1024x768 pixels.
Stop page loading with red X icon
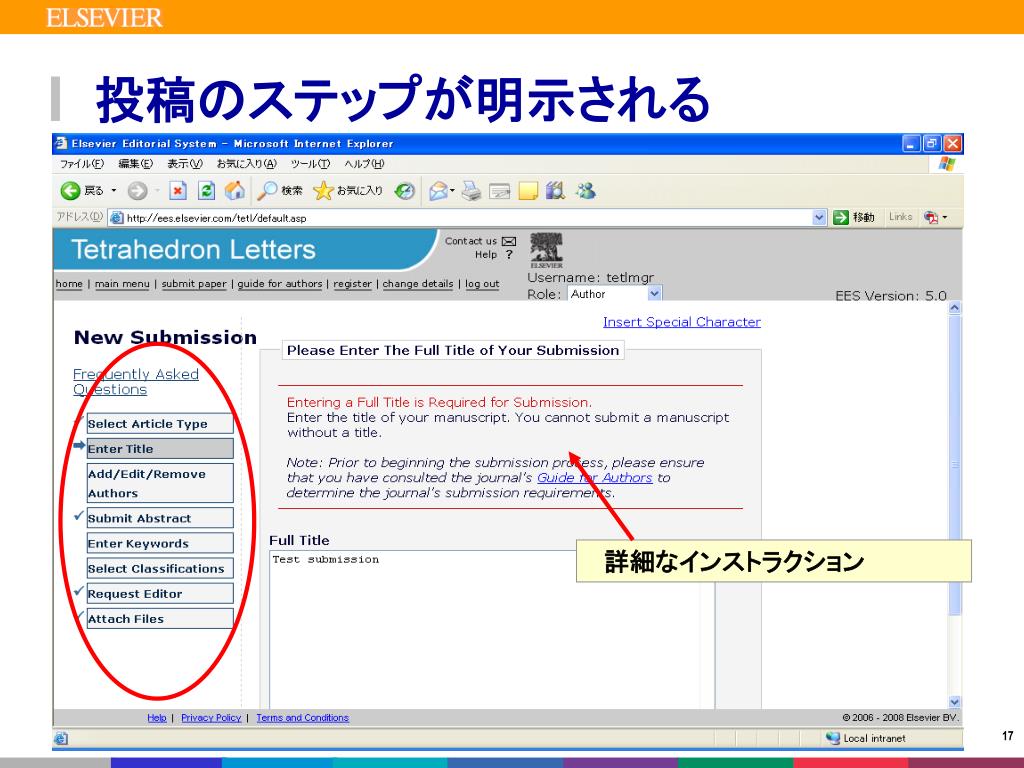tap(178, 191)
